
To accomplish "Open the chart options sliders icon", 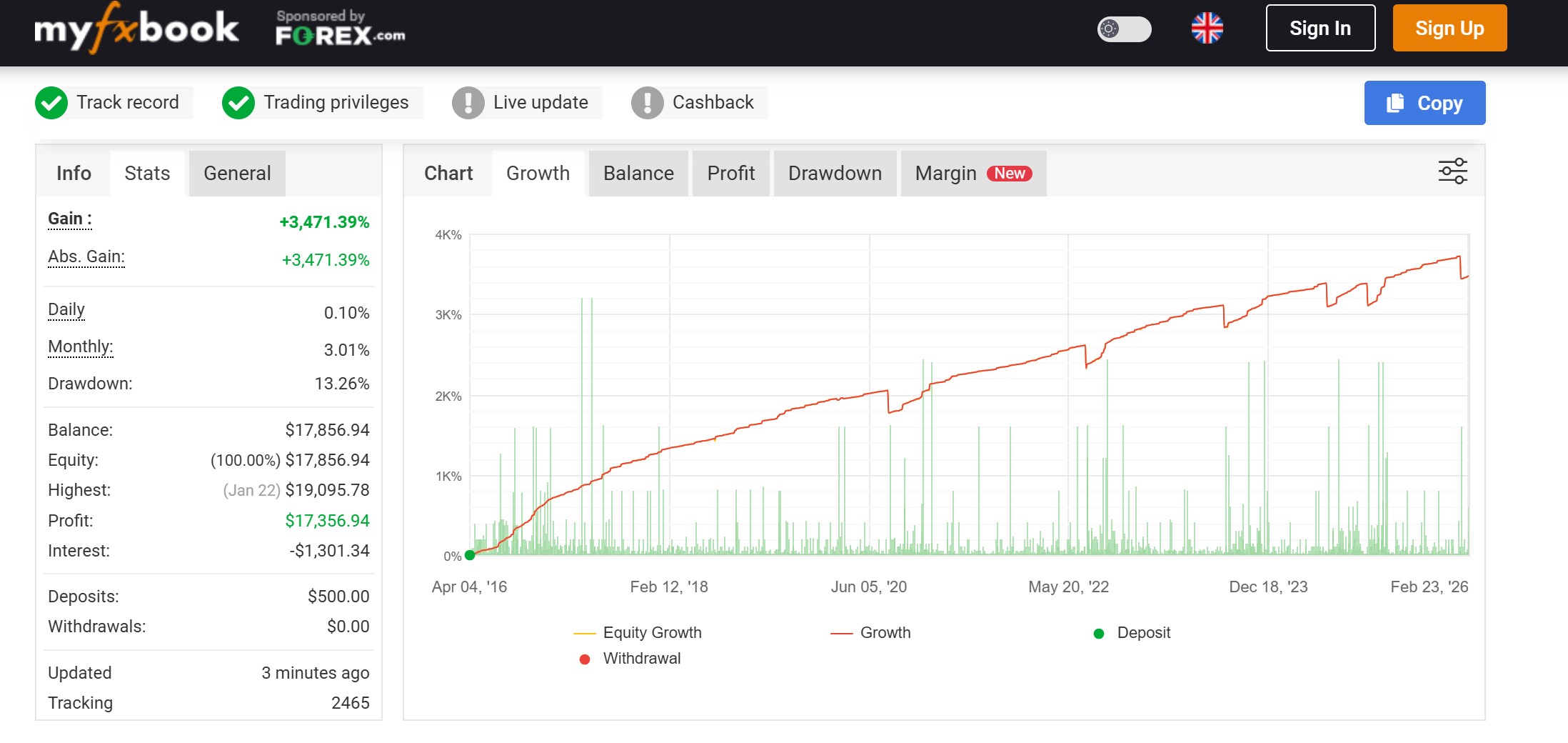I will (1452, 171).
